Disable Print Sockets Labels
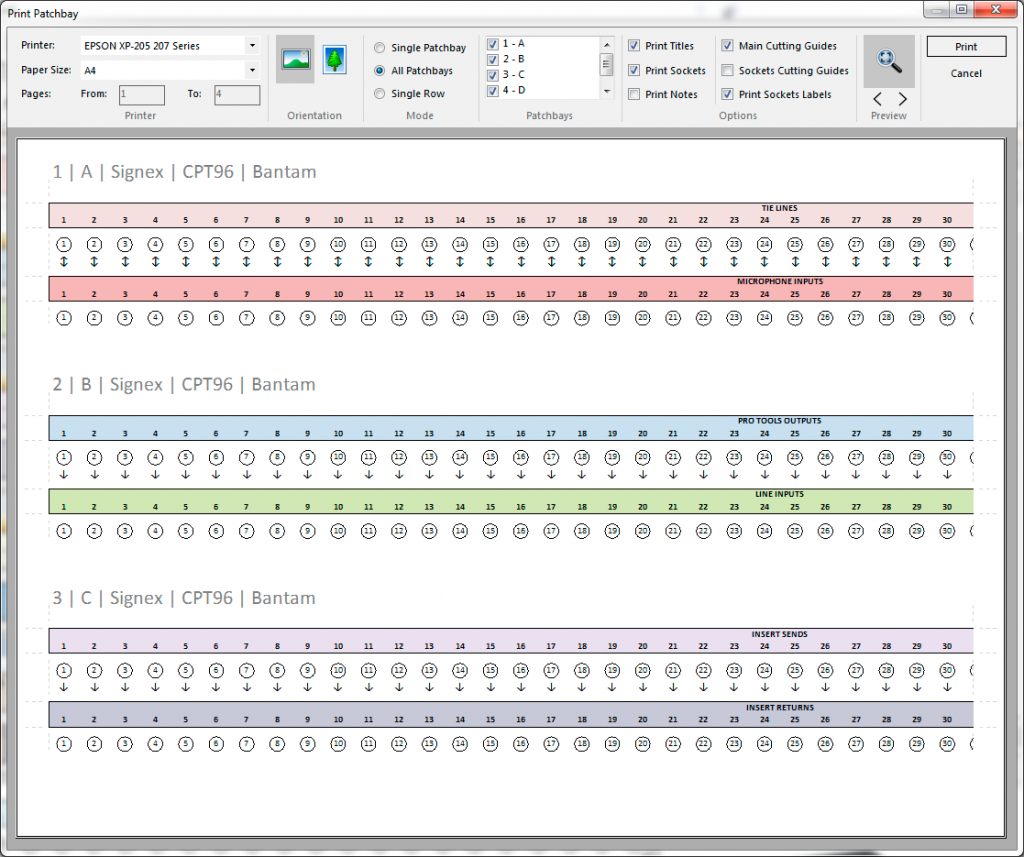 click(x=727, y=94)
